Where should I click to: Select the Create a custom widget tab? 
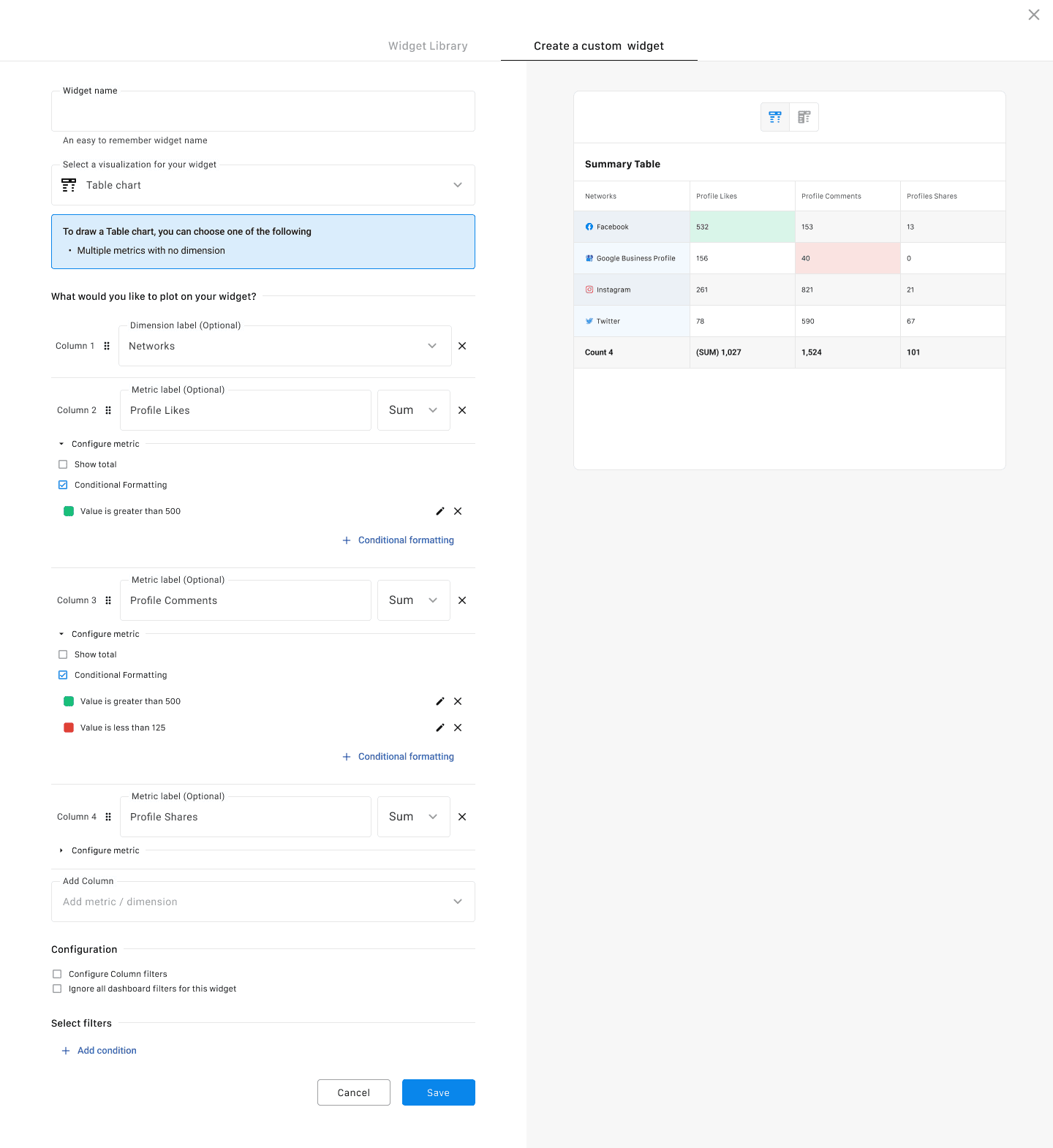click(598, 46)
